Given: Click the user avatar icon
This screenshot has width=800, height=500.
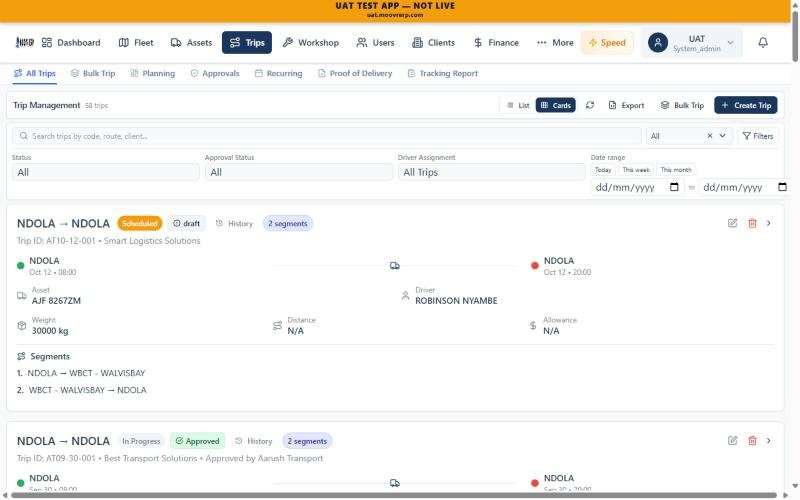Looking at the screenshot, I should (x=658, y=42).
